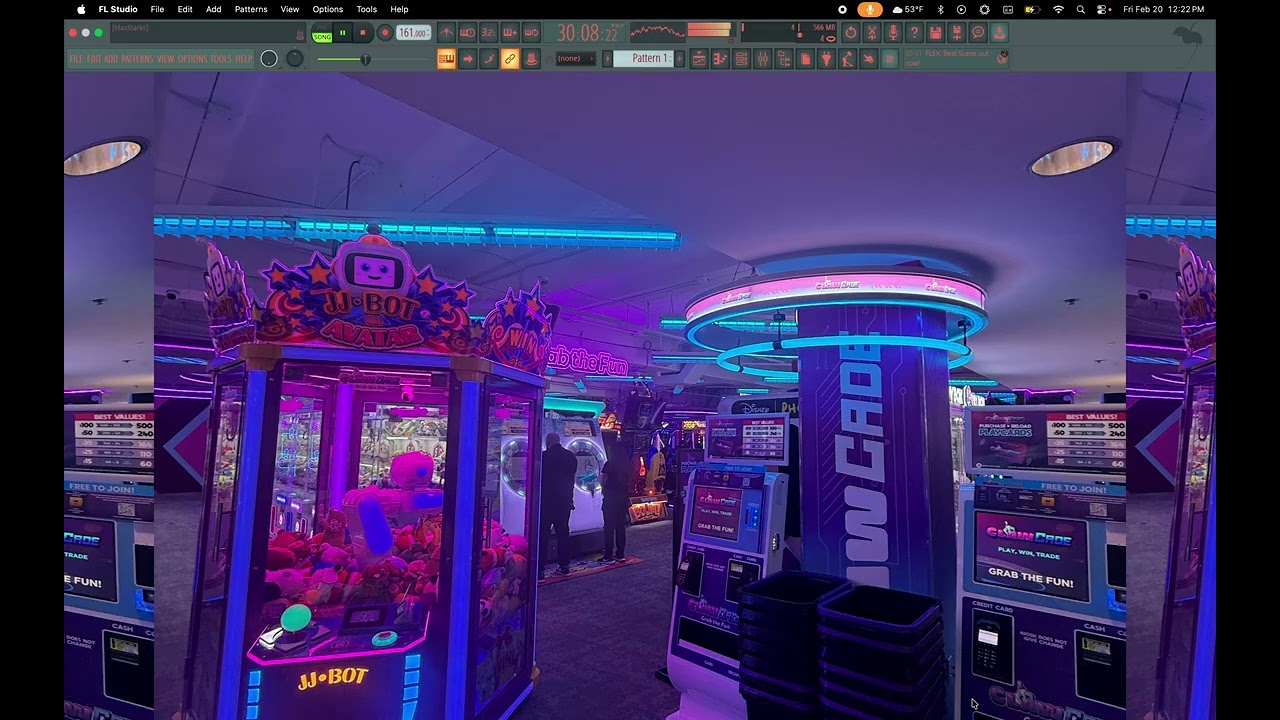Open the Playlist view
The height and width of the screenshot is (720, 1280).
click(x=699, y=58)
